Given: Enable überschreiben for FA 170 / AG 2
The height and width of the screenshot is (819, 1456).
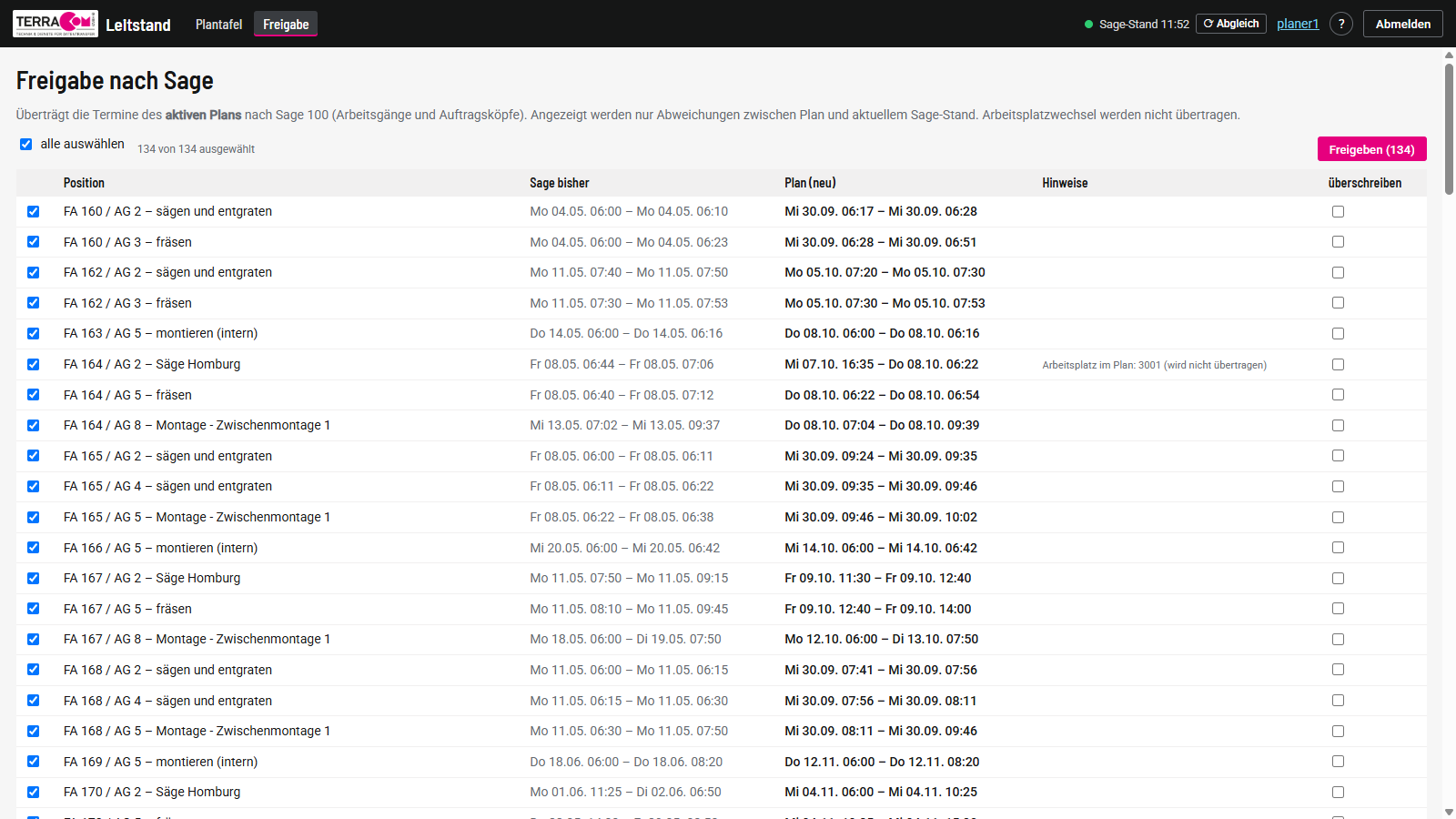Looking at the screenshot, I should click(x=1338, y=792).
